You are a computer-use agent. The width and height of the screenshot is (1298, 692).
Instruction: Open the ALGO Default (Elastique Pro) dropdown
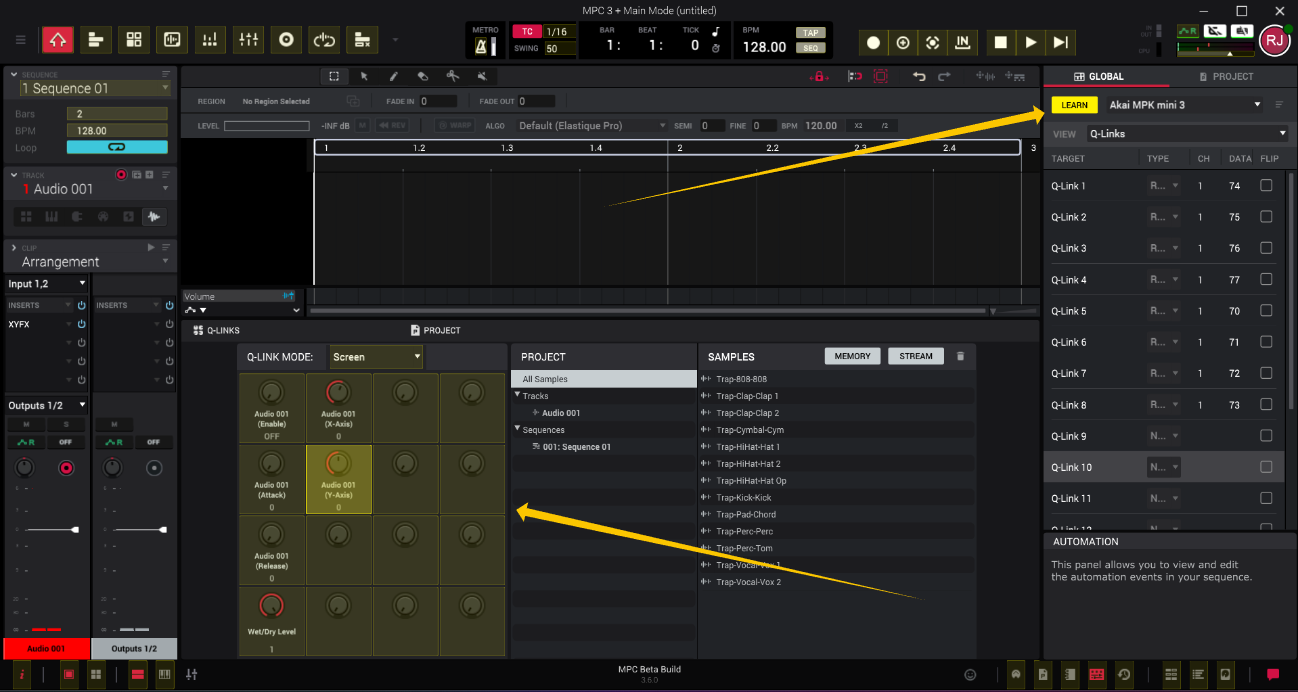tap(591, 126)
